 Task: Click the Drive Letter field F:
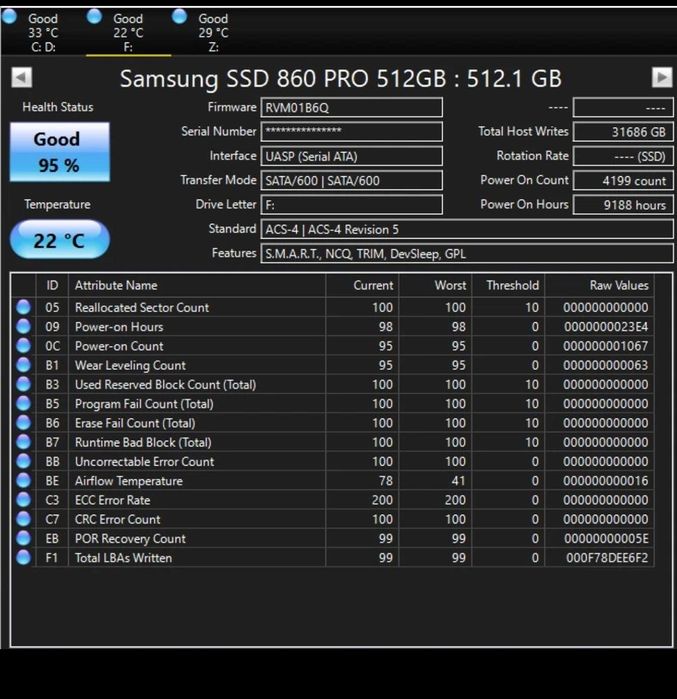[352, 205]
